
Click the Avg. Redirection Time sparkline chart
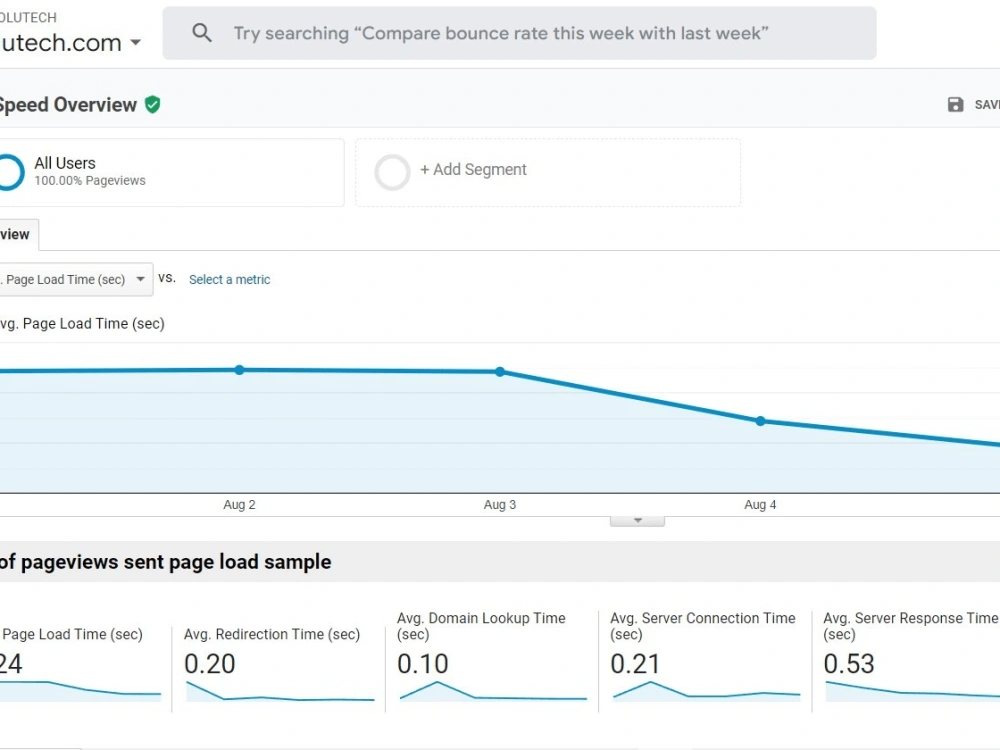(x=280, y=692)
